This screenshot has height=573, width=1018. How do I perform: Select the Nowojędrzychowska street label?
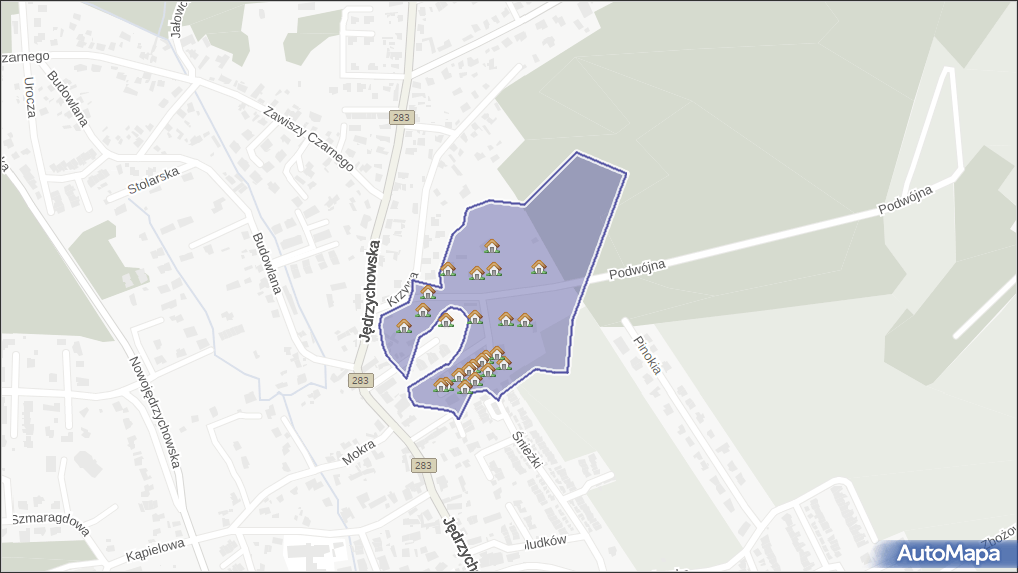154,412
